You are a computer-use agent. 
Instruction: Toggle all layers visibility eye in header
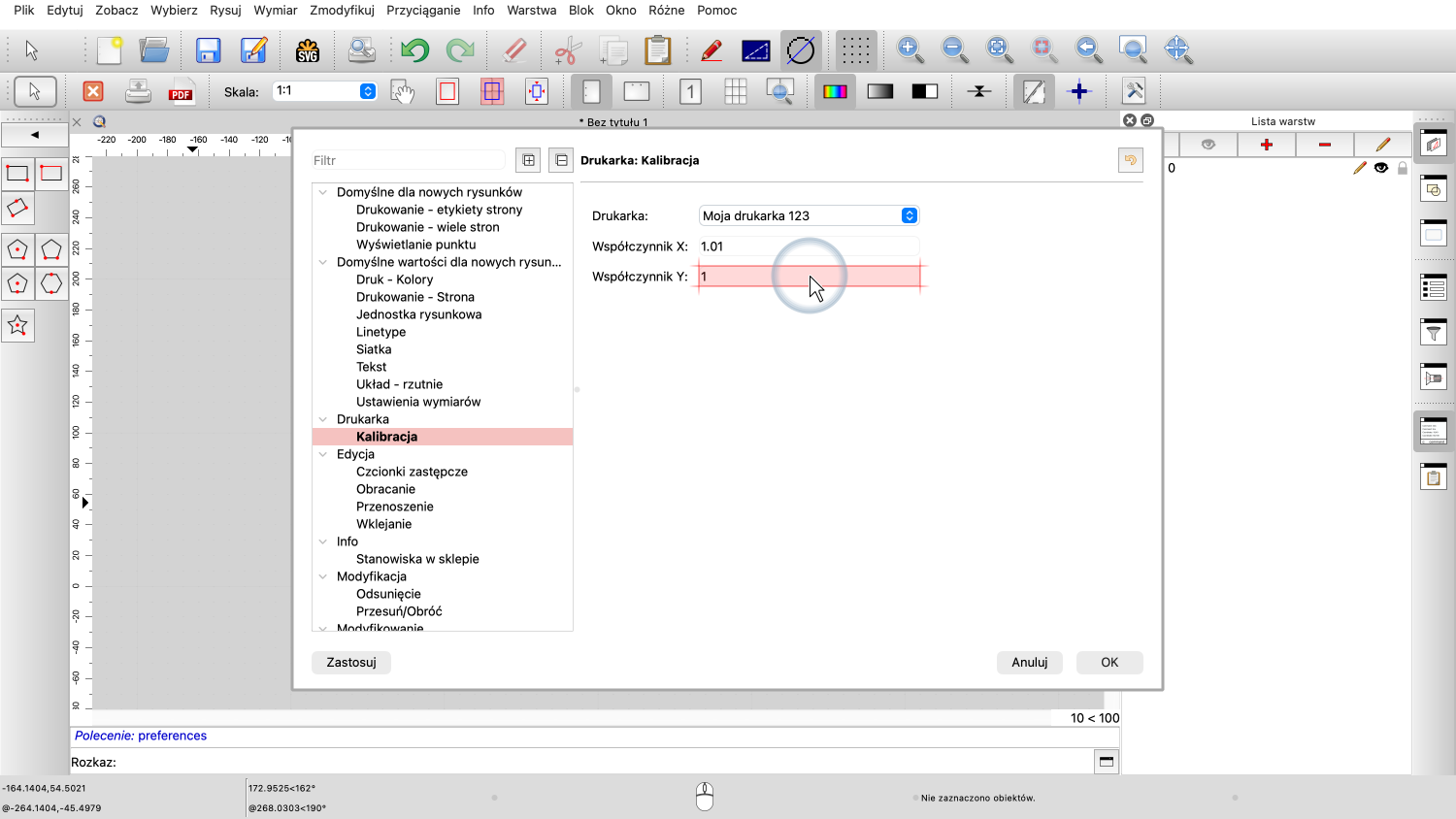pos(1208,145)
